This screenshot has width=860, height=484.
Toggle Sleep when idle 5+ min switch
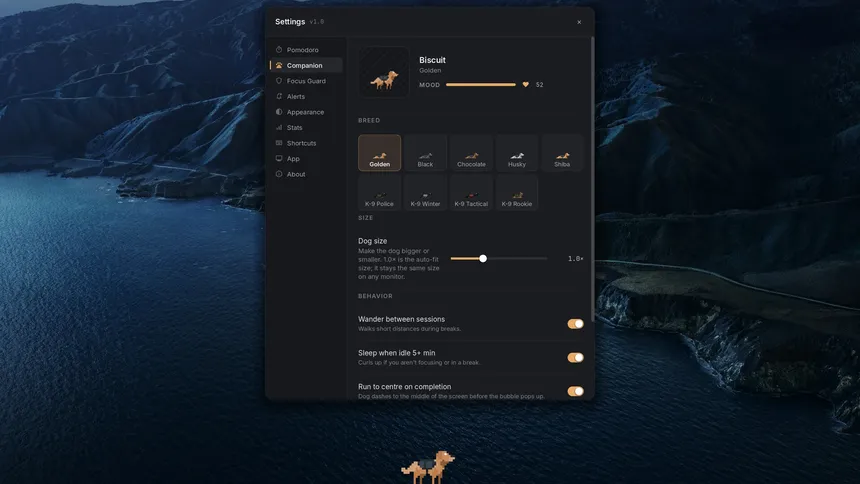[x=575, y=358]
